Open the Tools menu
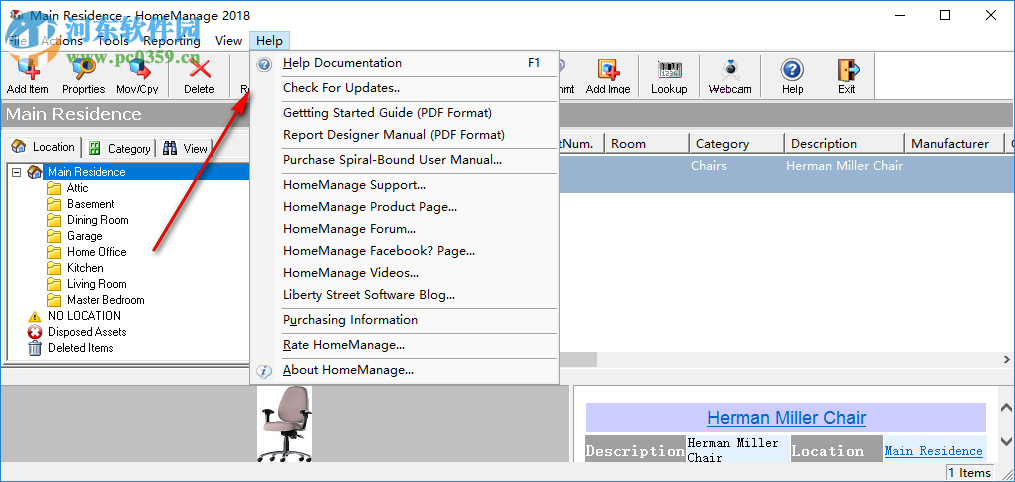Viewport: 1015px width, 482px height. 113,41
